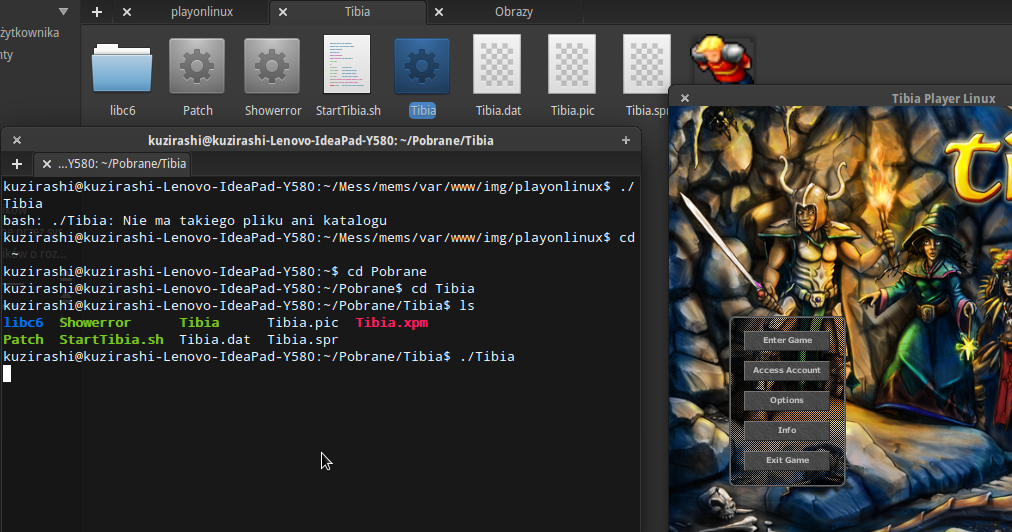Open the libc6 folder icon
1012x532 pixels.
tap(122, 67)
